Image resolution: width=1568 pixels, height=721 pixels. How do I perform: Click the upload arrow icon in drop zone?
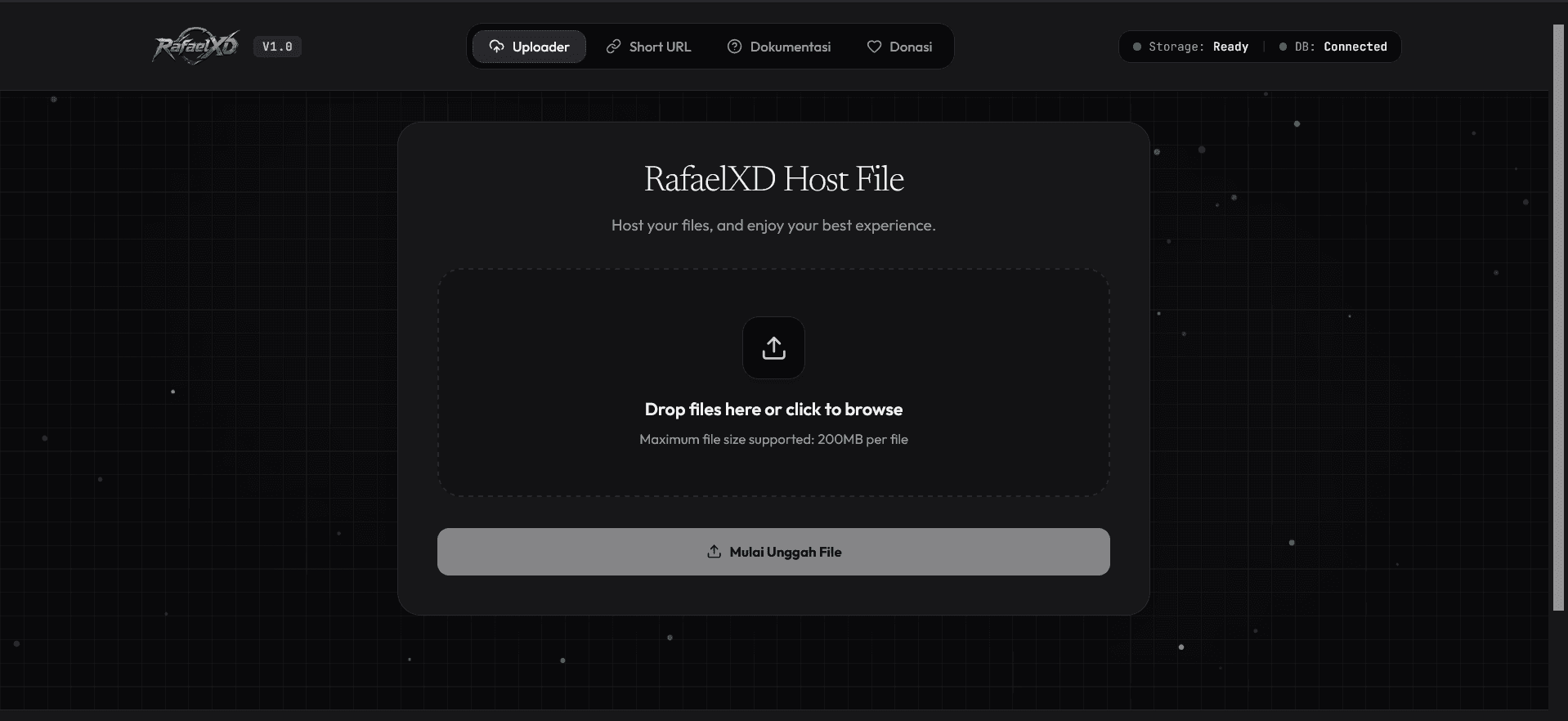pyautogui.click(x=773, y=347)
